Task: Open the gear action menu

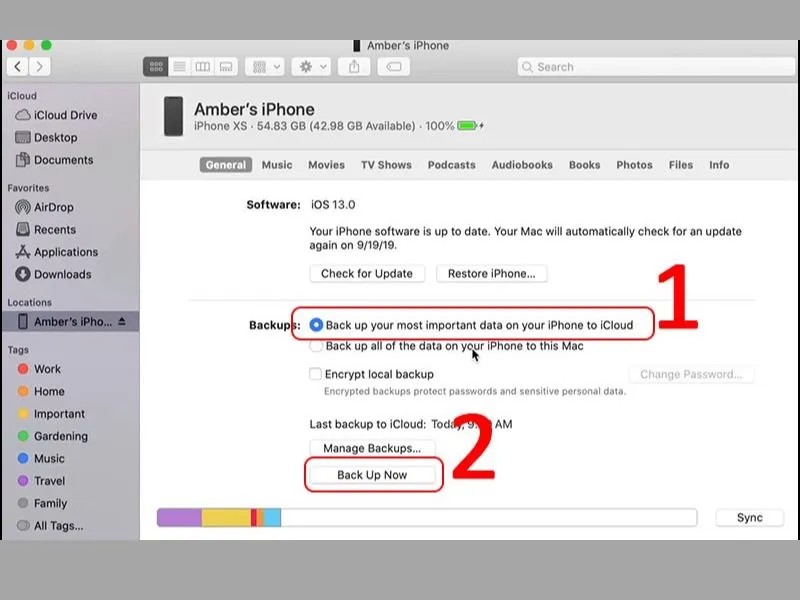Action: pos(311,67)
